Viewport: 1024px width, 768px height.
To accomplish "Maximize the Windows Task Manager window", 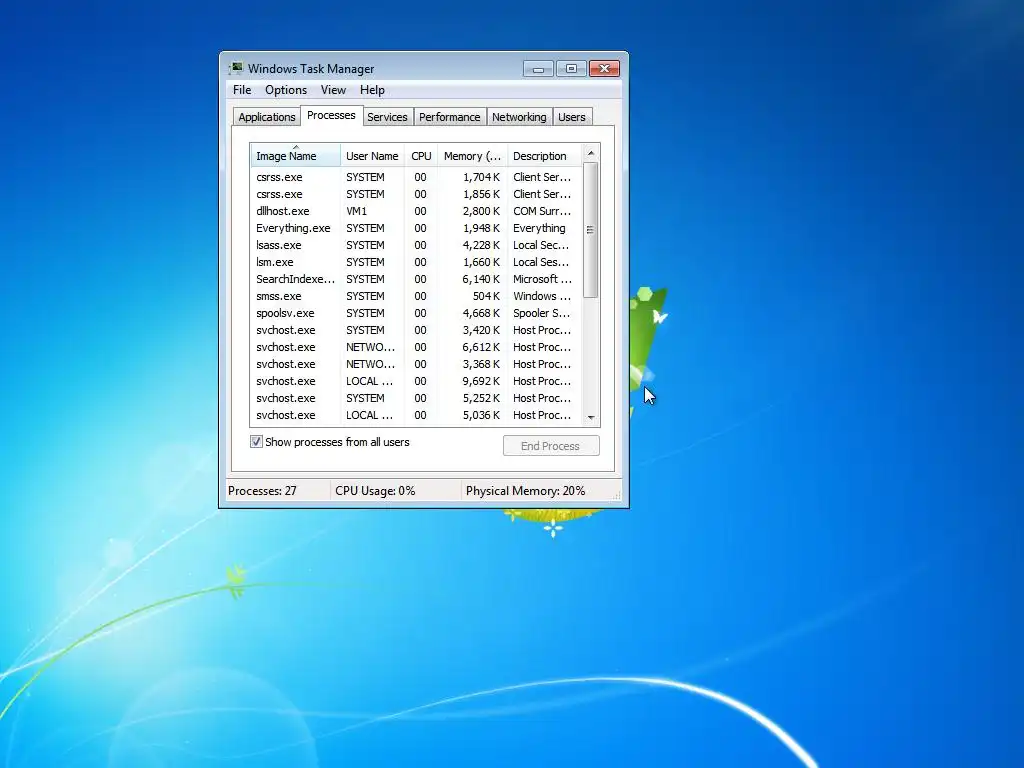I will click(x=571, y=69).
